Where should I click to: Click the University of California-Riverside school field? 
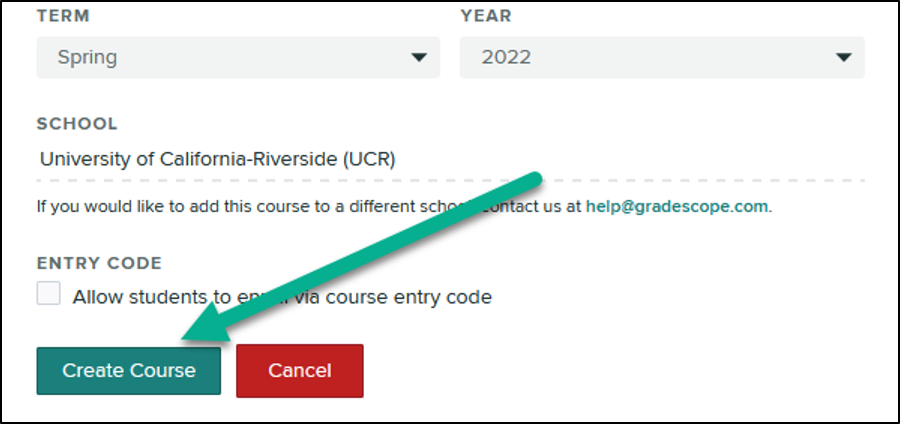click(218, 158)
